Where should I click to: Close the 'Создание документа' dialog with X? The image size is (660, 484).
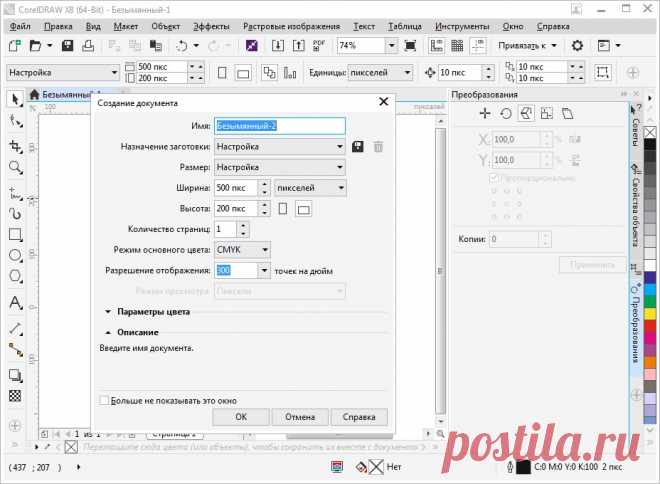pyautogui.click(x=383, y=101)
